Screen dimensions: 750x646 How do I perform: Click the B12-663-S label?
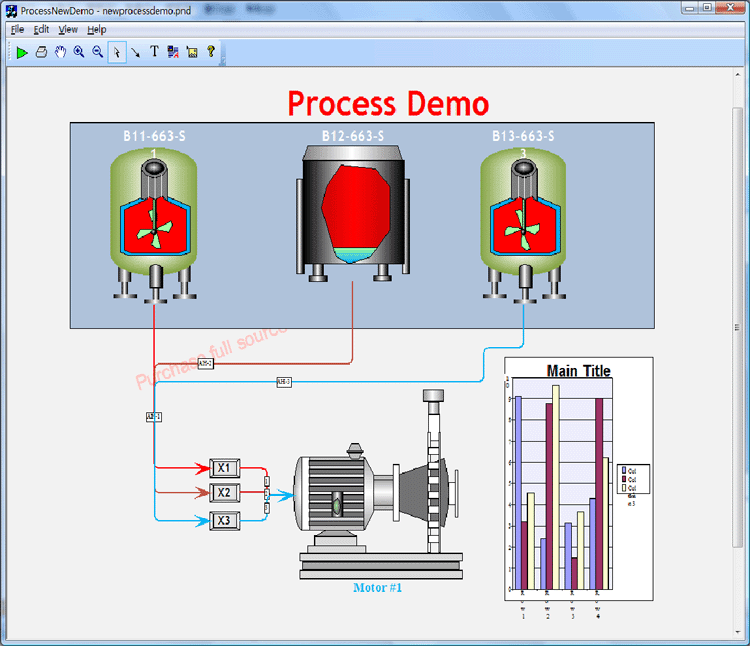[353, 136]
